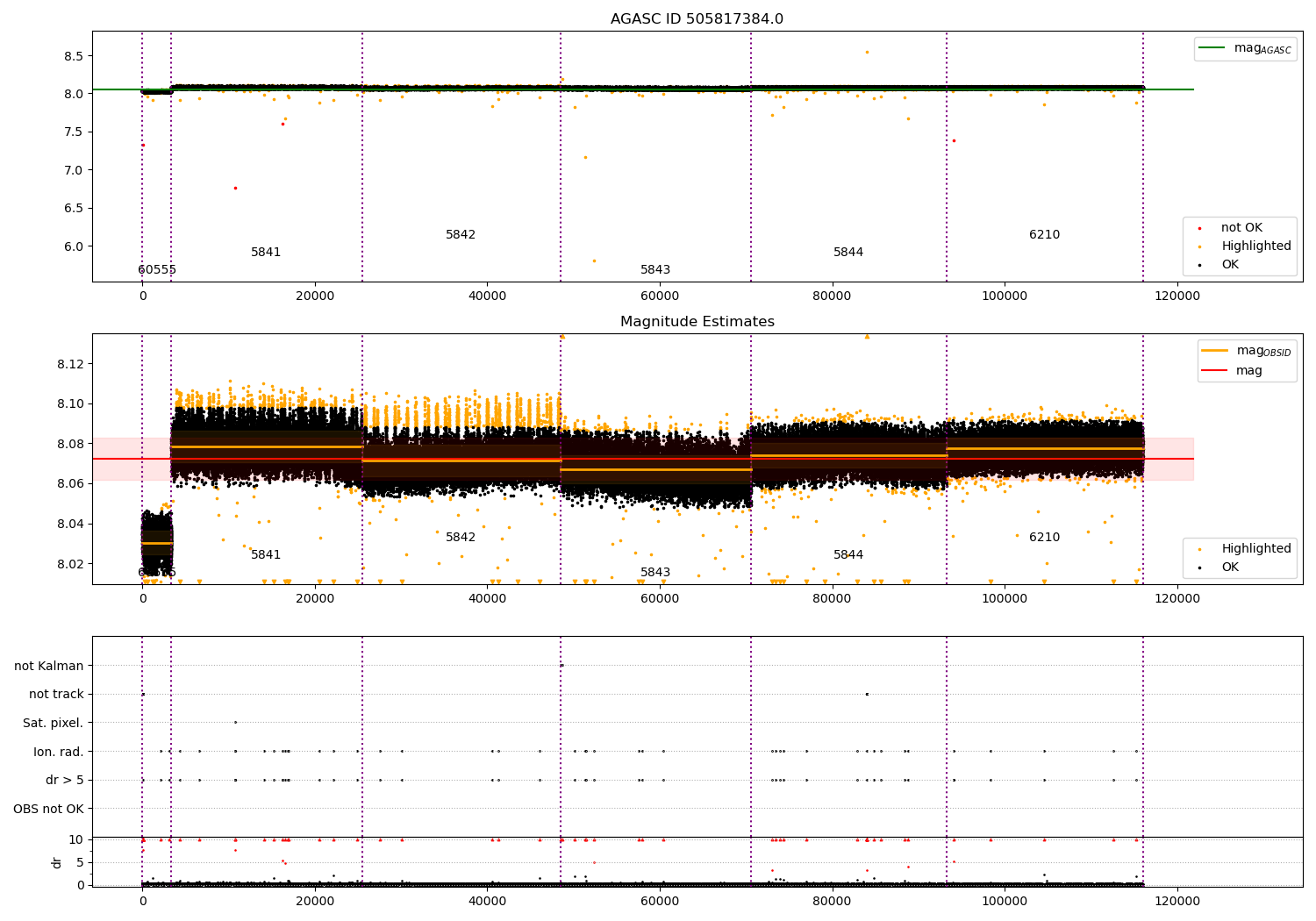Click the 'not track' row label
Image resolution: width=1316 pixels, height=921 pixels.
tap(56, 695)
